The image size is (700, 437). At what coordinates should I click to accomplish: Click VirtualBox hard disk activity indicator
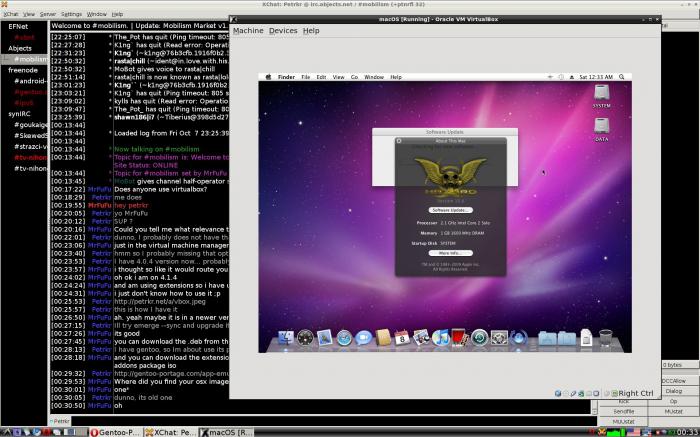coord(558,393)
